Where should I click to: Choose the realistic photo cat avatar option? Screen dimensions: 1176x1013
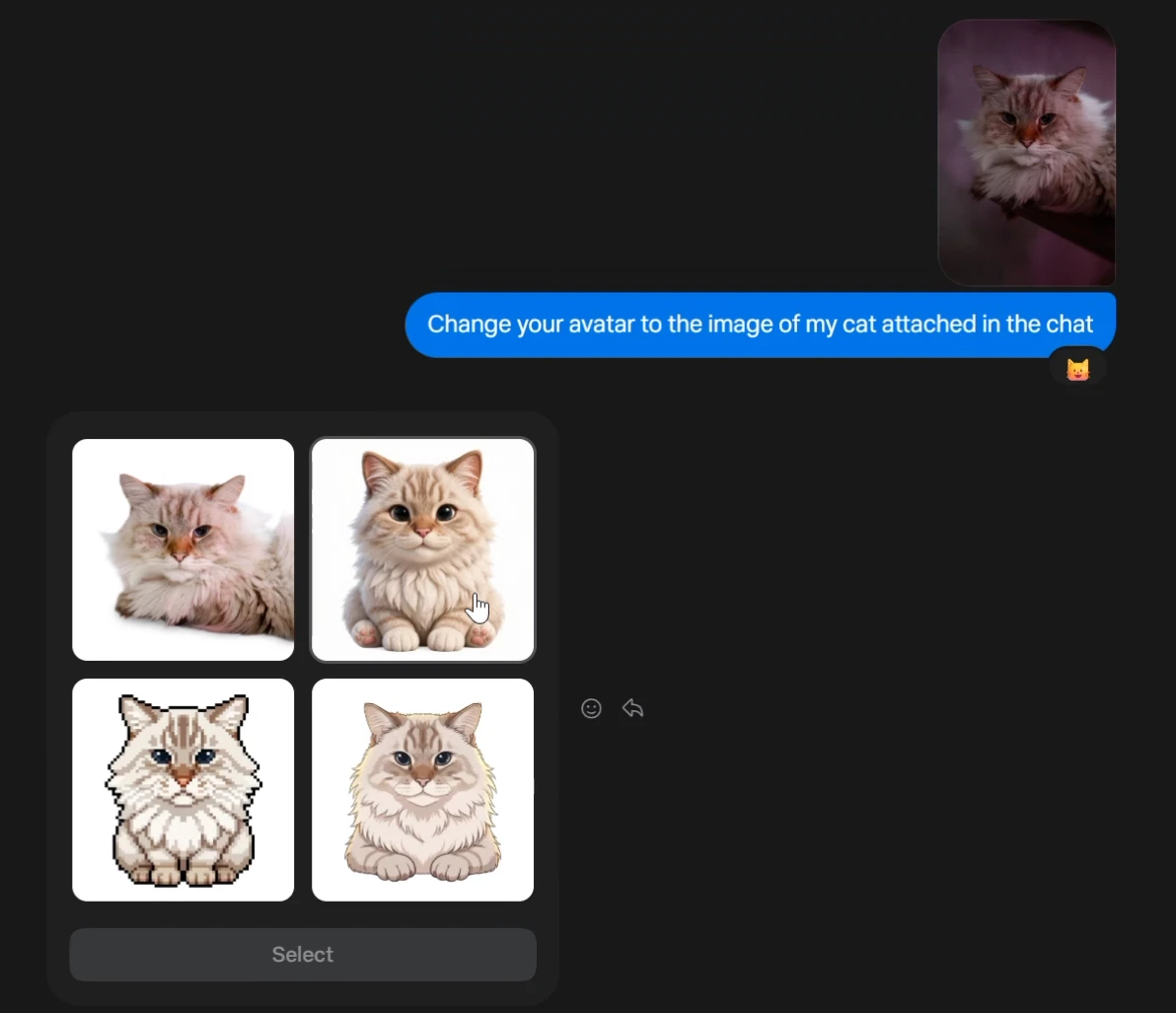[x=183, y=549]
